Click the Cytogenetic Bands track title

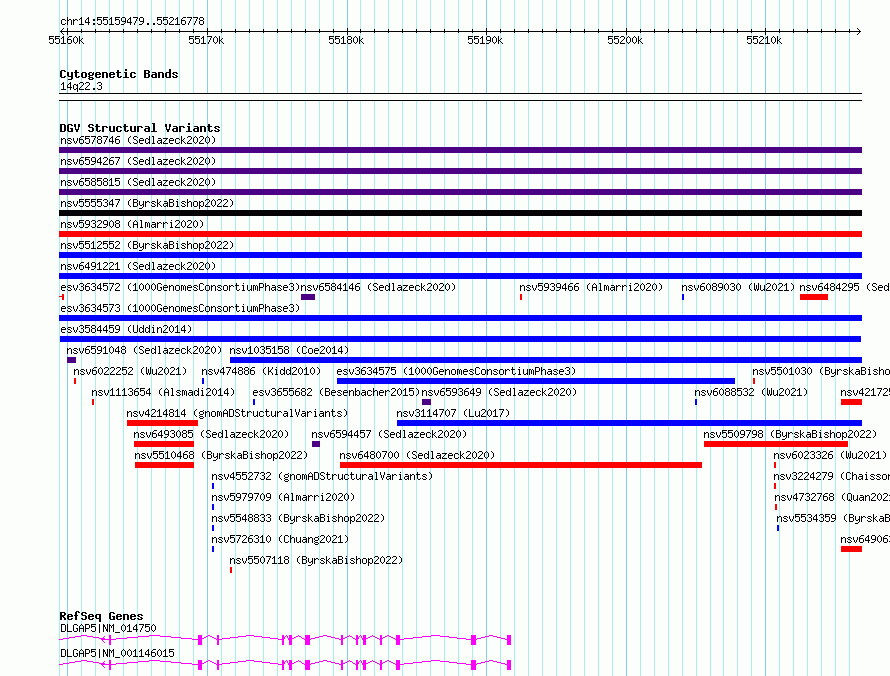(119, 74)
